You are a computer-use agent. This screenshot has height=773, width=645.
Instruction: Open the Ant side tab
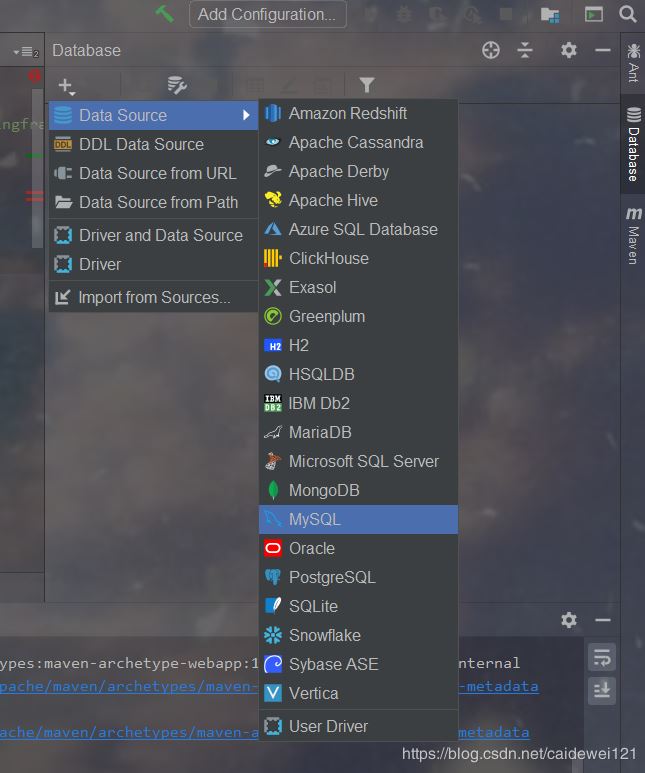click(633, 63)
